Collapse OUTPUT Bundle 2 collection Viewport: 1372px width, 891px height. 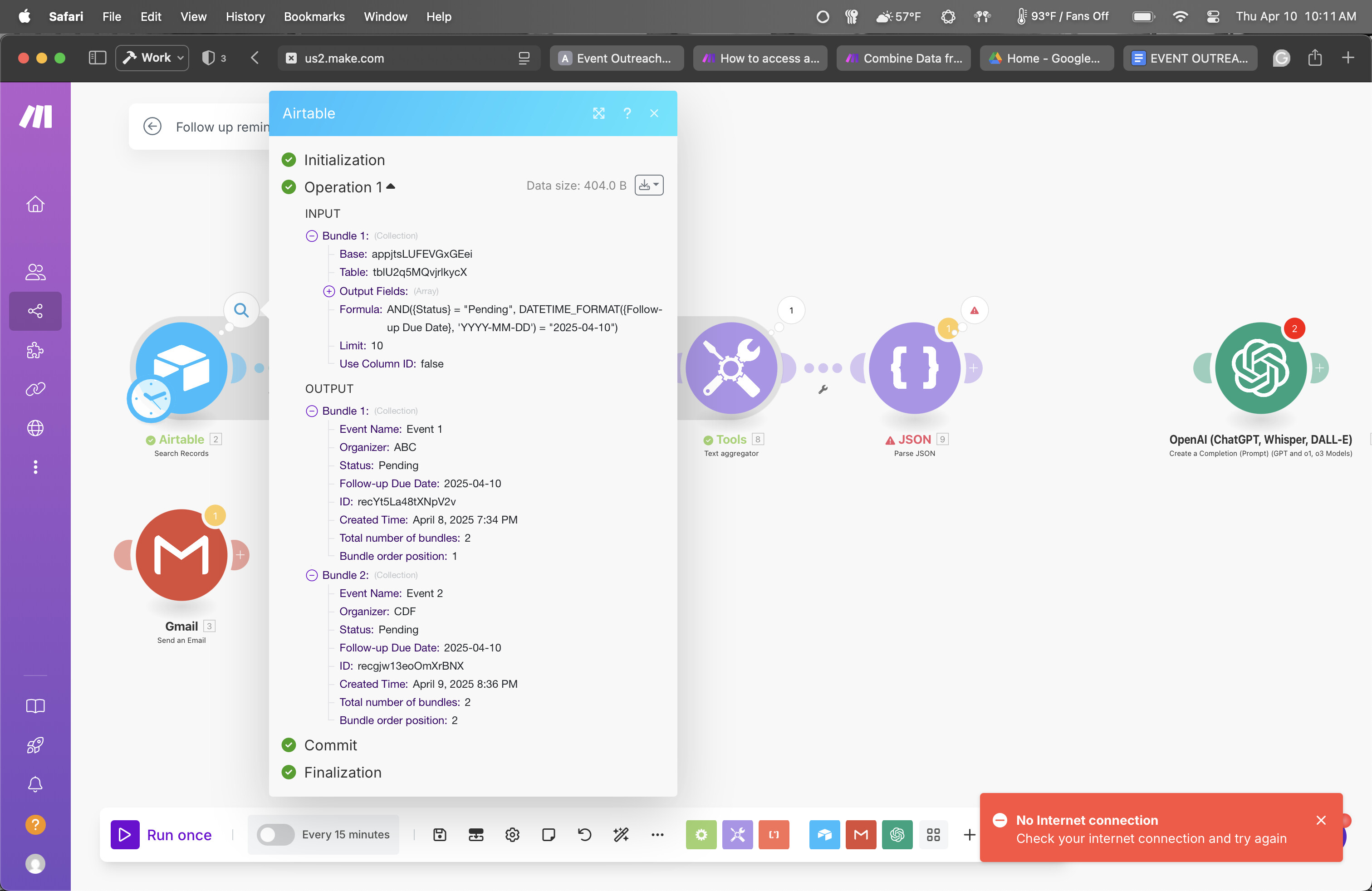[311, 575]
